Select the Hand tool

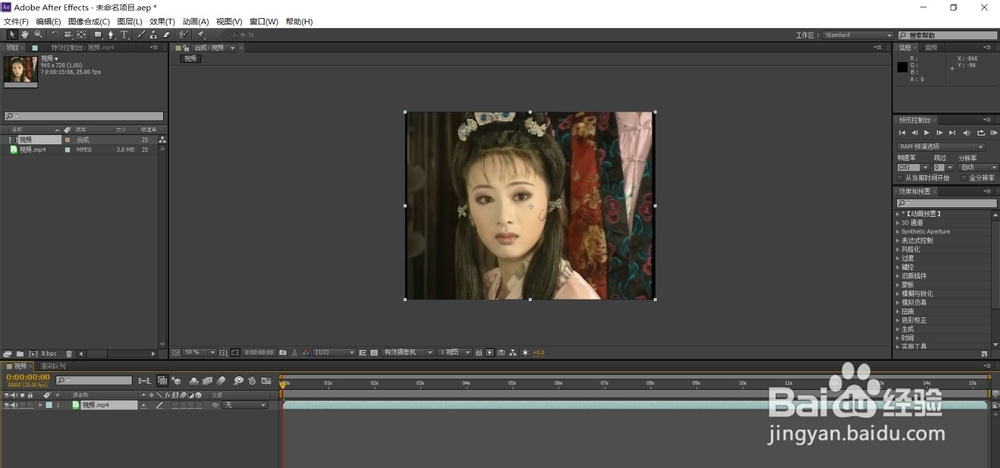[x=25, y=34]
